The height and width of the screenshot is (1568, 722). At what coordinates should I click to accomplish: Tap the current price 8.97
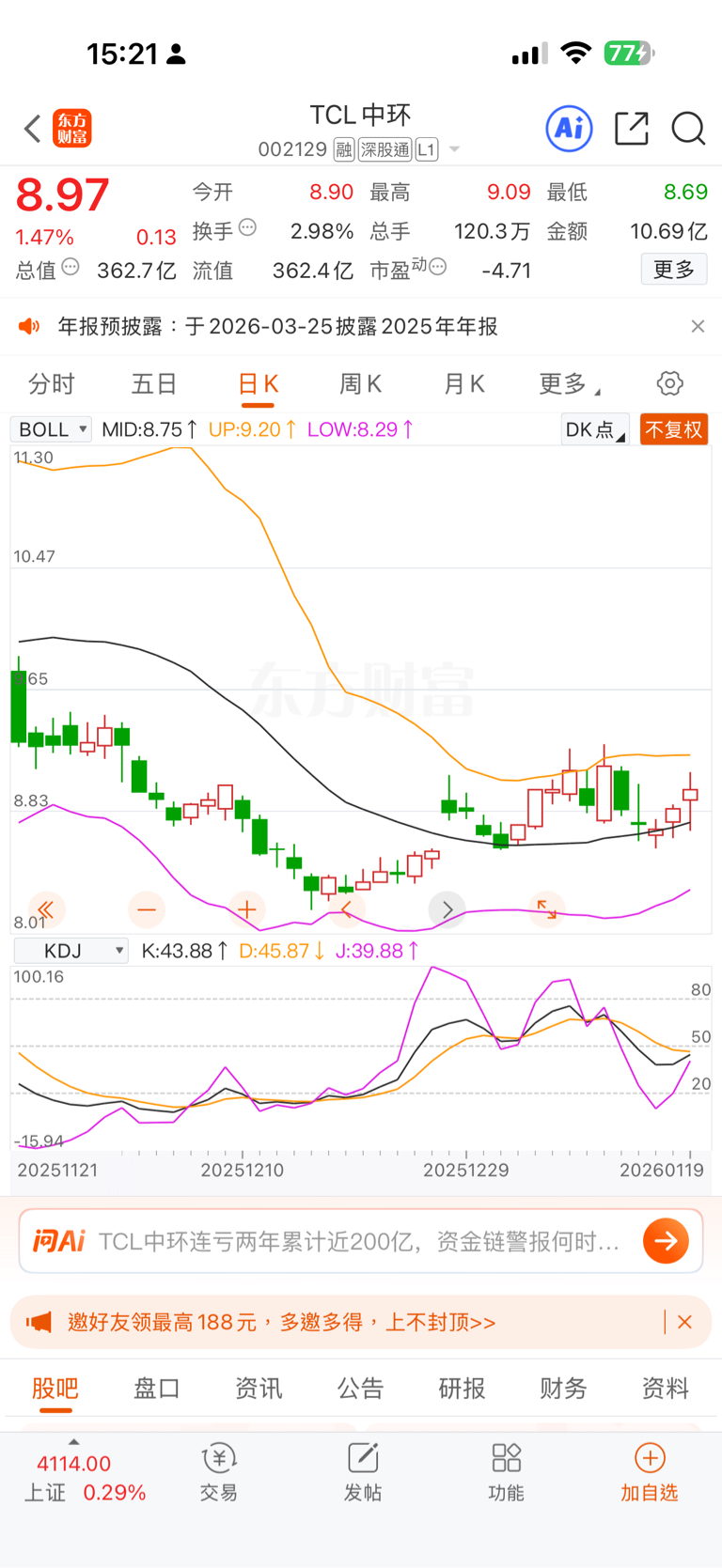63,194
